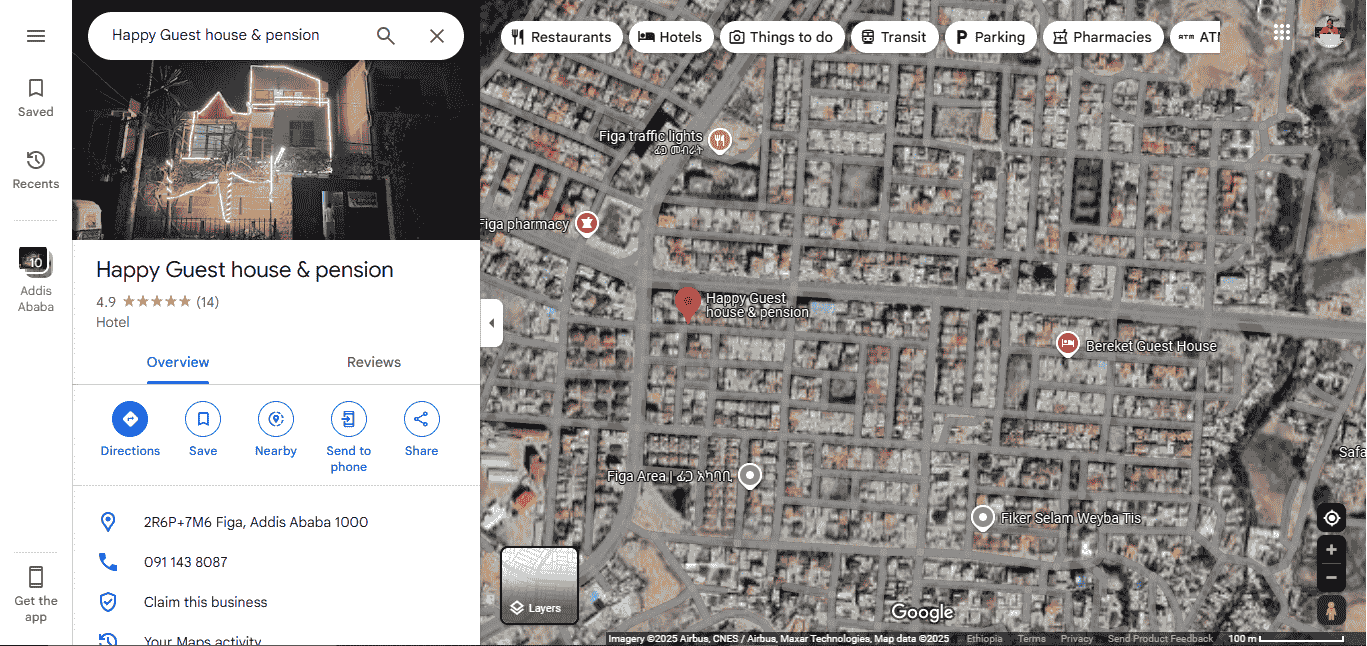This screenshot has width=1367, height=646.
Task: Filter the map by Hotels
Action: tap(670, 37)
